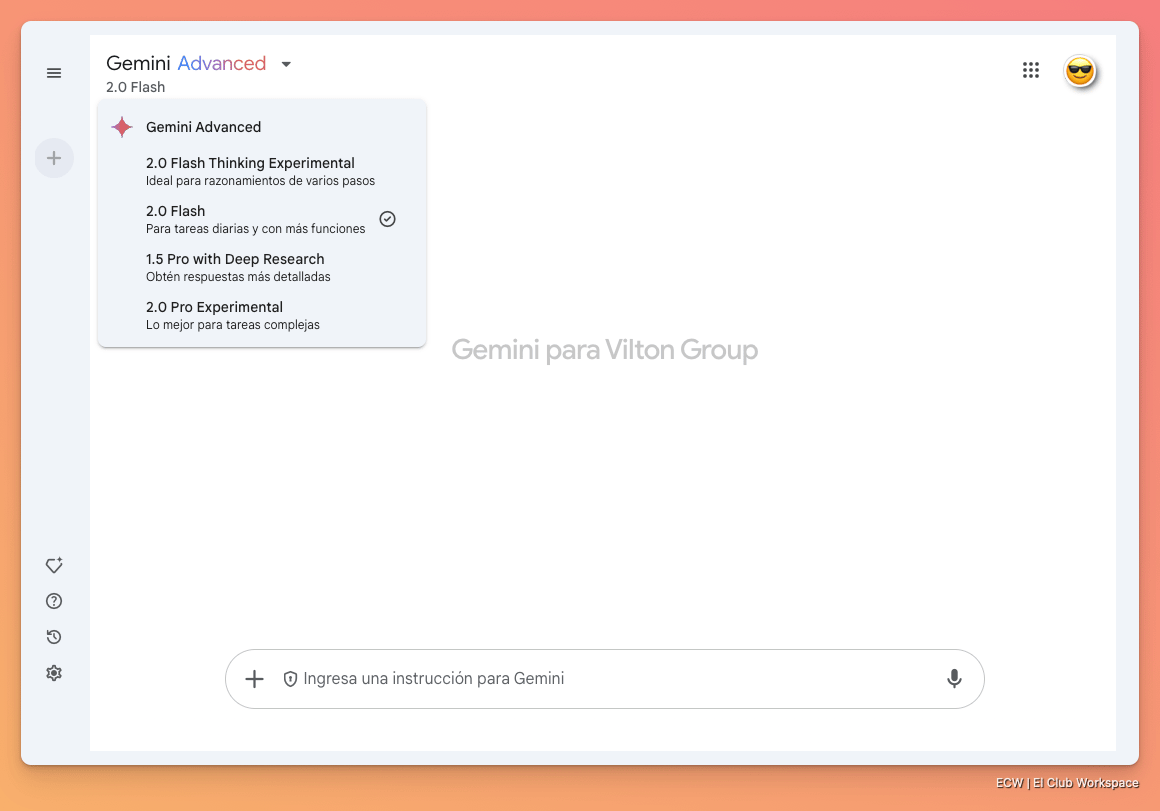The height and width of the screenshot is (811, 1160).
Task: Start a new chat with the plus button
Action: tap(54, 158)
